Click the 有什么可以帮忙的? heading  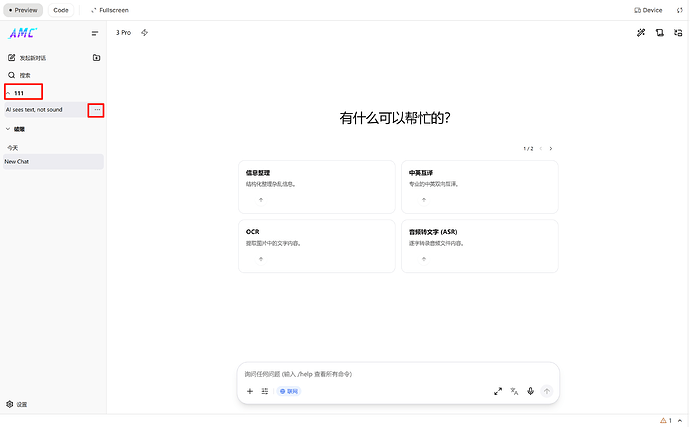coord(395,118)
